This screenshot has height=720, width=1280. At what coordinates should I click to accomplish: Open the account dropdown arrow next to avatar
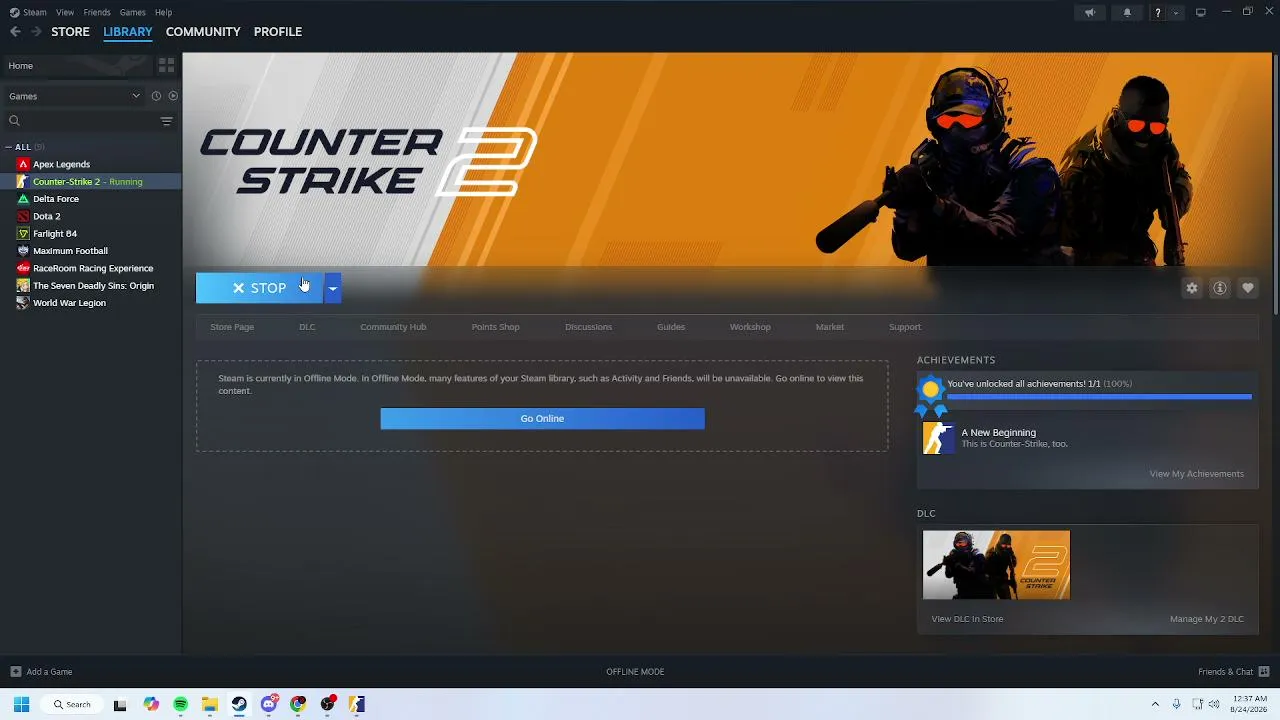coord(1176,12)
